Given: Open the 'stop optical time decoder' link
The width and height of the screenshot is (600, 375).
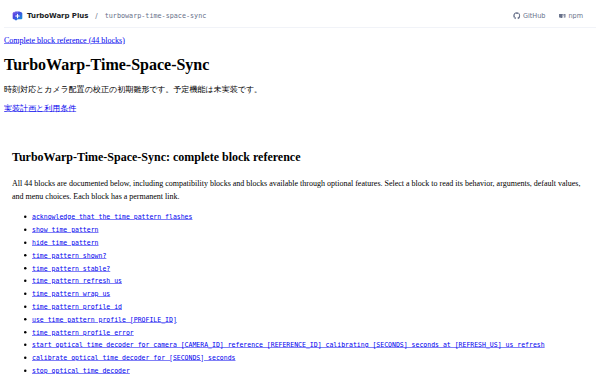Looking at the screenshot, I should point(81,370).
